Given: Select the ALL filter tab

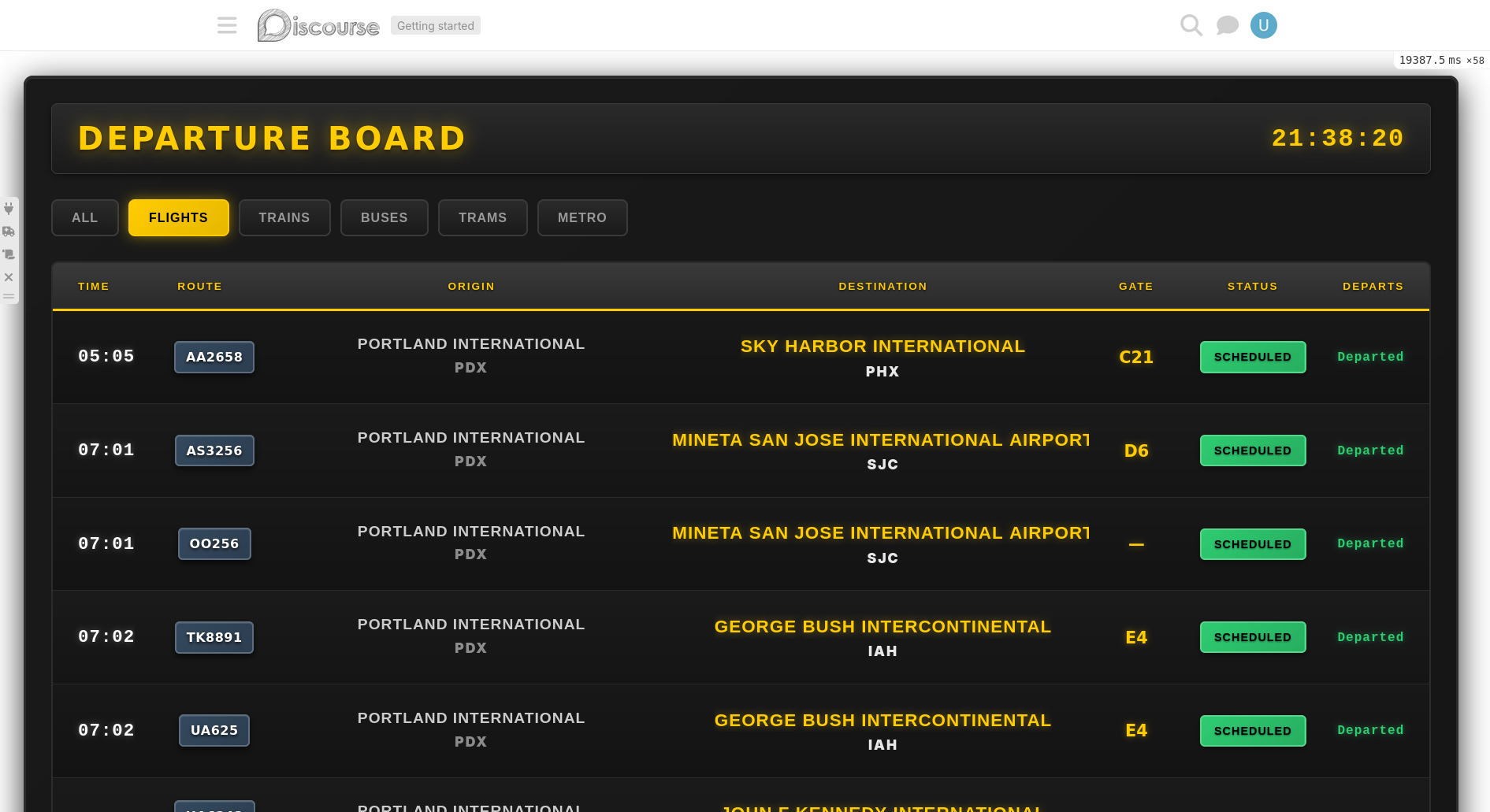Looking at the screenshot, I should [x=85, y=217].
